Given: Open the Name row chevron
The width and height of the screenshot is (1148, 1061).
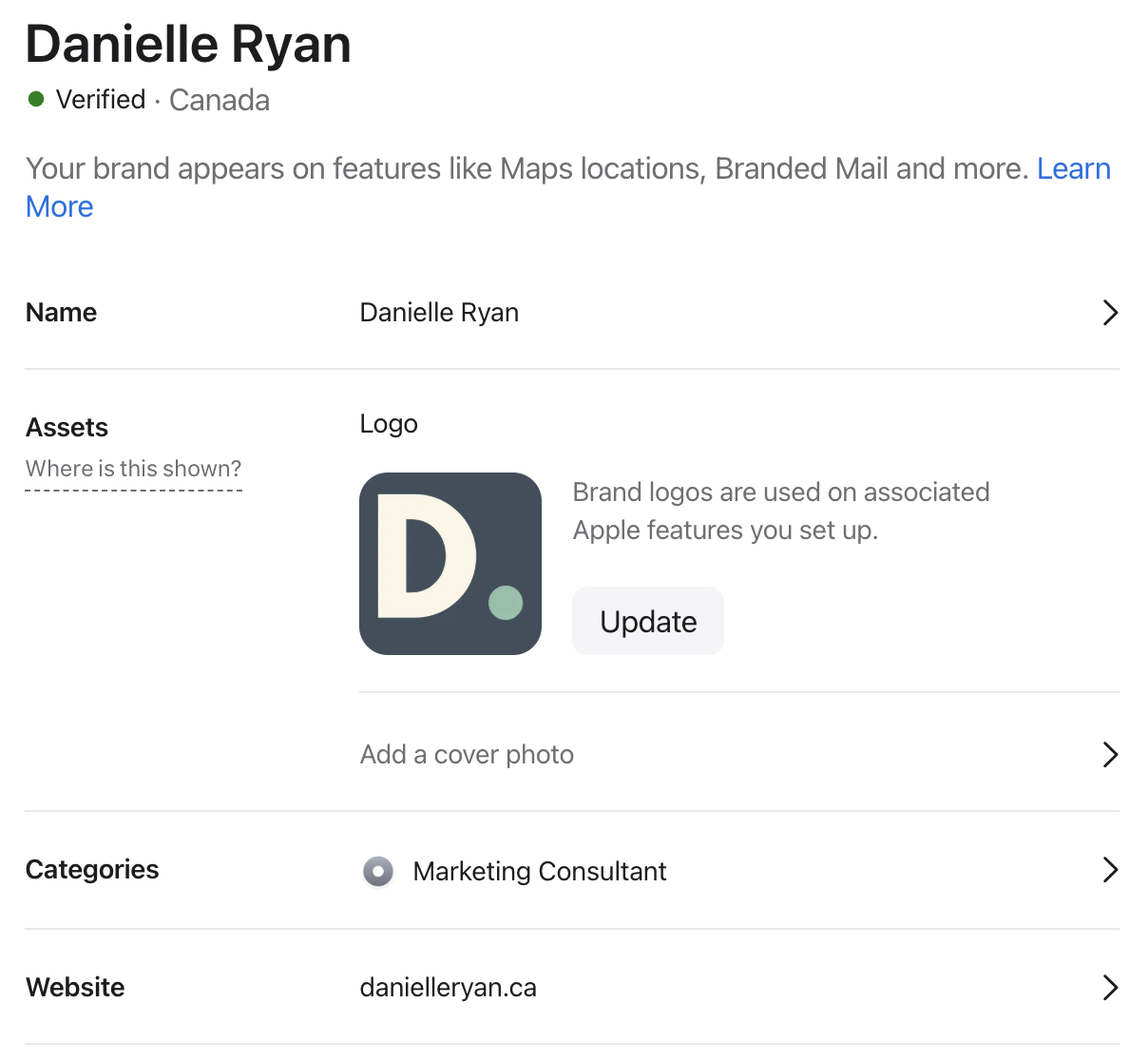Looking at the screenshot, I should pyautogui.click(x=1109, y=313).
